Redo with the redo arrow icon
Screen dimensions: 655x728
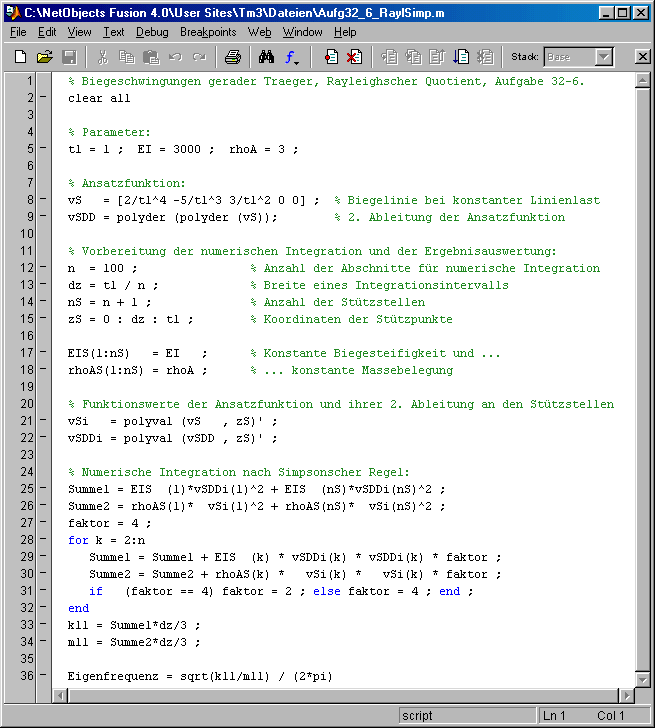[200, 57]
